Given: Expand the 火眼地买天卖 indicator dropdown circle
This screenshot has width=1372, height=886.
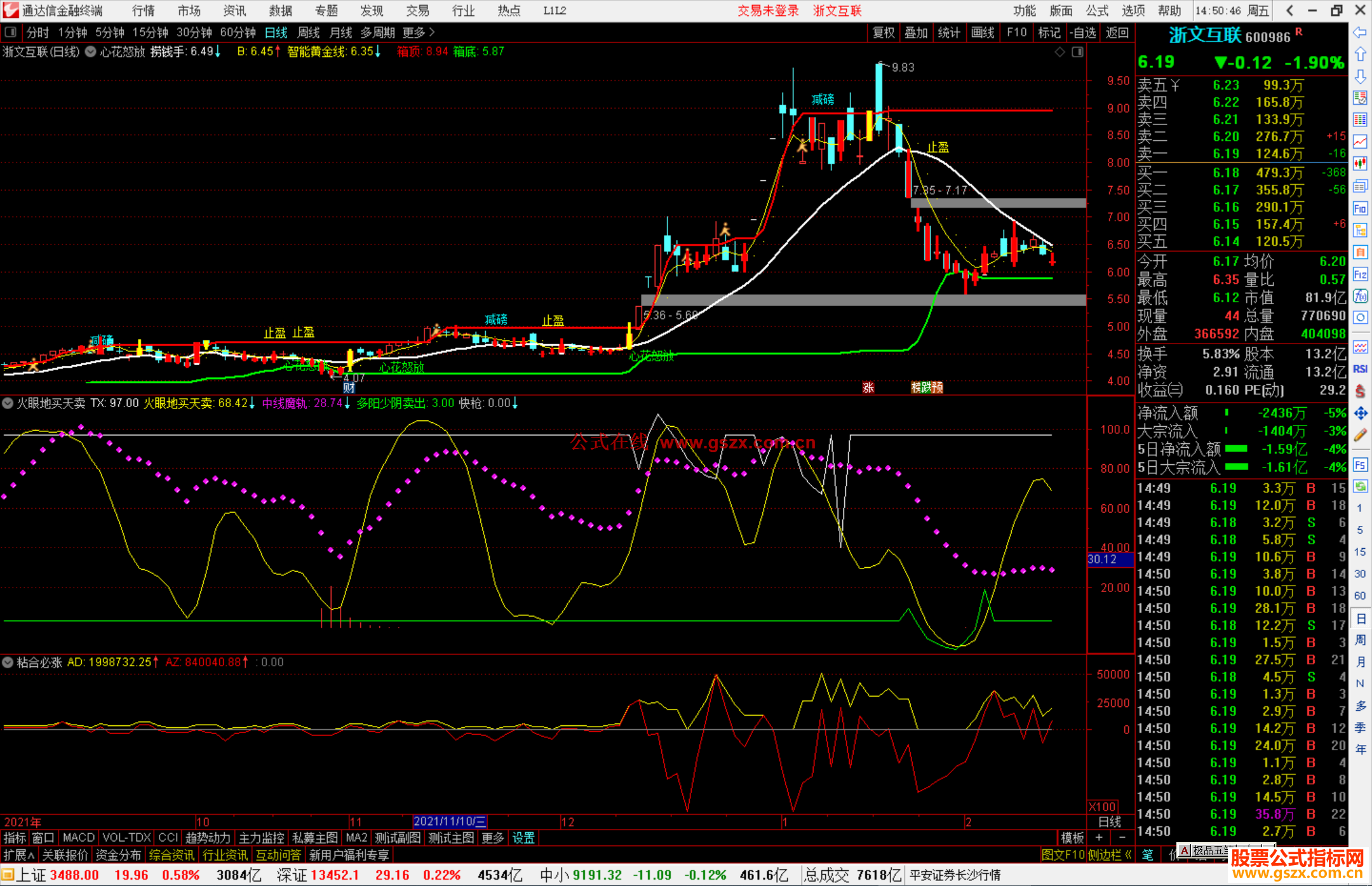Looking at the screenshot, I should point(8,403).
